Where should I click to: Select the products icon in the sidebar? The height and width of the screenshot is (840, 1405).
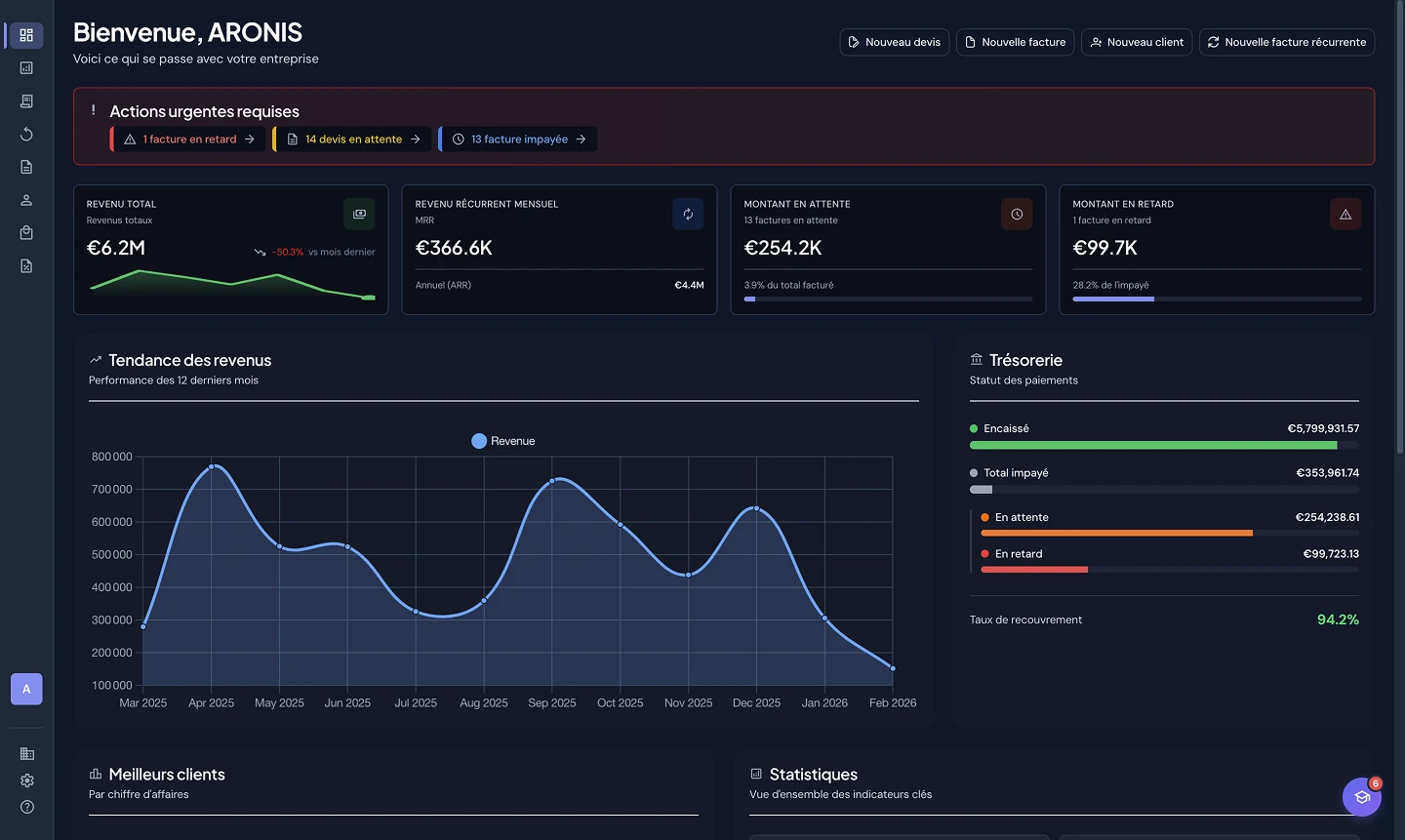click(x=26, y=232)
